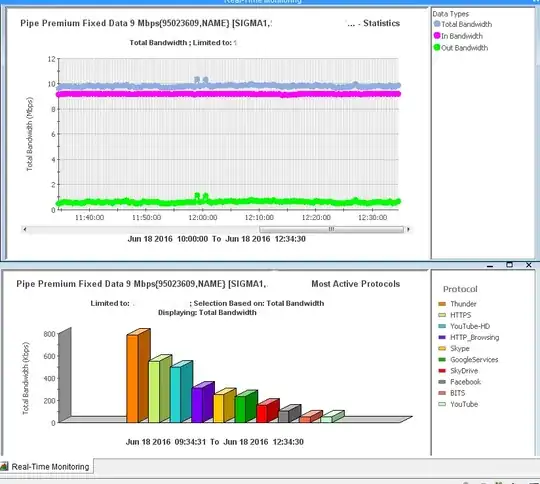Click the time range scrollbar thumb
540x484 pixels.
point(331,229)
